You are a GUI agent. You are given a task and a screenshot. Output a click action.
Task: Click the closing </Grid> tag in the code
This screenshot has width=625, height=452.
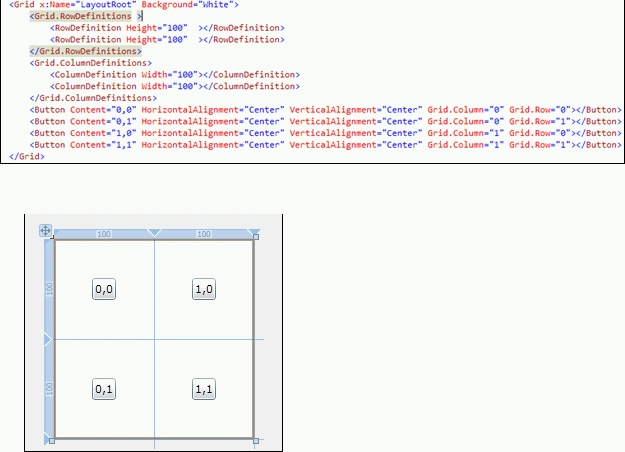pyautogui.click(x=27, y=157)
